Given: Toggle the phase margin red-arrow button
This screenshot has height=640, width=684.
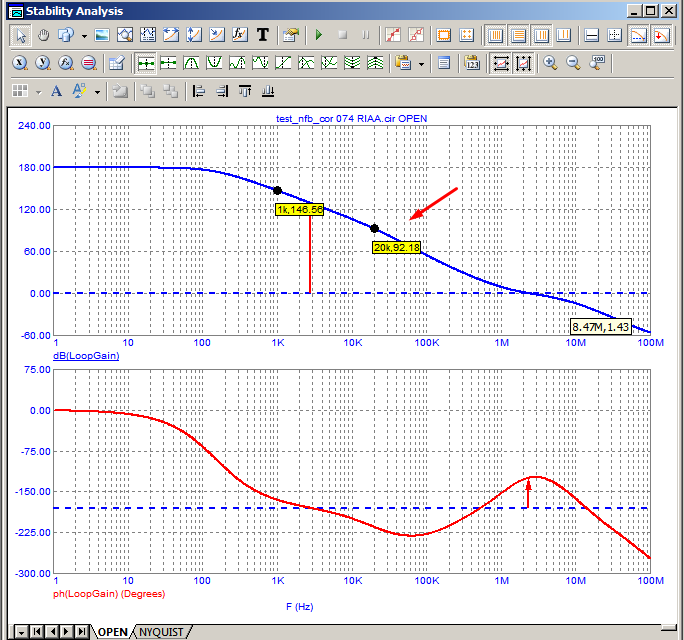Looking at the screenshot, I should [x=661, y=35].
